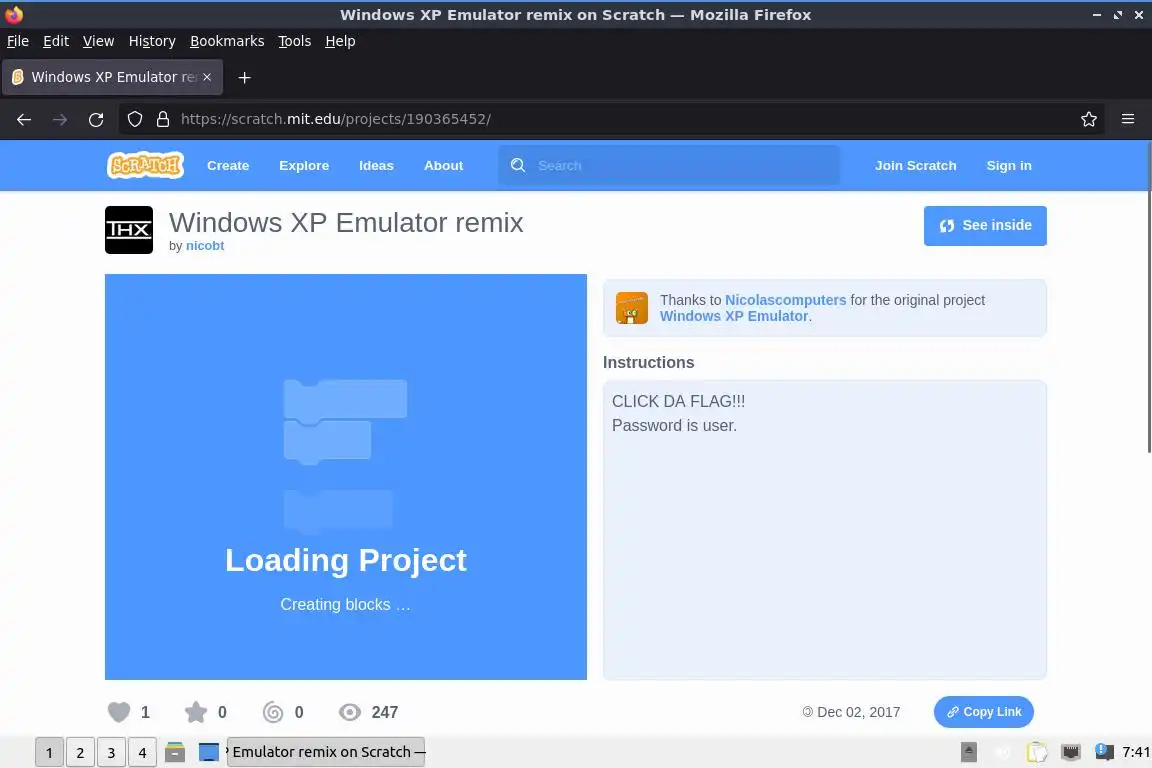This screenshot has height=768, width=1152.
Task: Open the Bookmarks menu
Action: [227, 41]
